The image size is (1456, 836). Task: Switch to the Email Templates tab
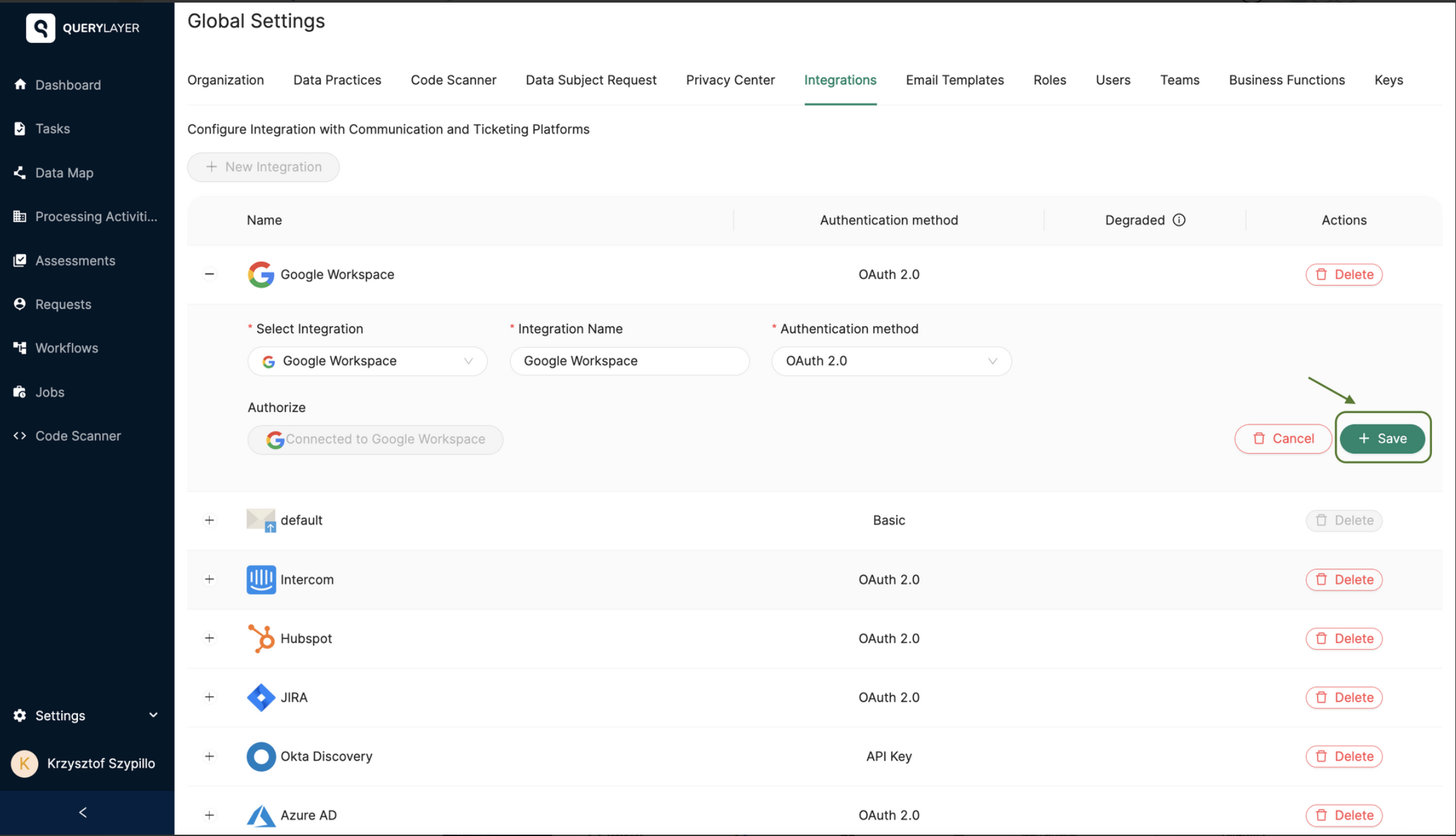(955, 80)
